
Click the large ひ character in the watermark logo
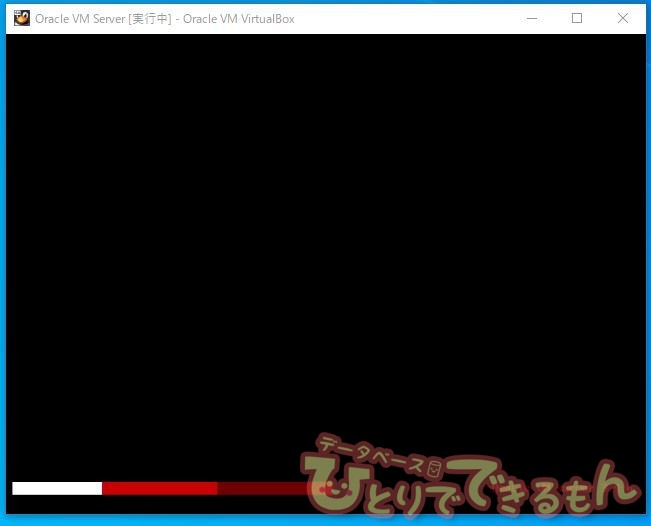click(x=332, y=480)
